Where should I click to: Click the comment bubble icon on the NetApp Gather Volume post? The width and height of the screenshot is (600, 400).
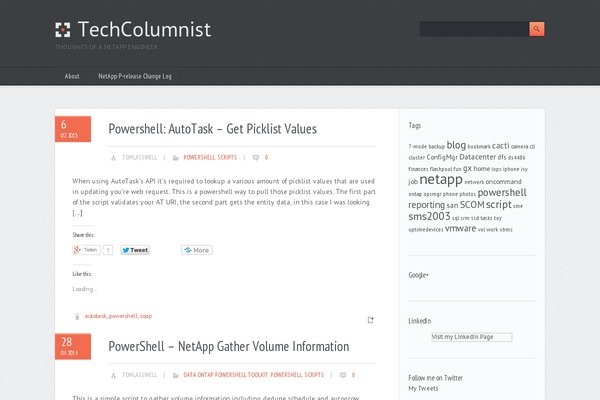pyautogui.click(x=343, y=375)
